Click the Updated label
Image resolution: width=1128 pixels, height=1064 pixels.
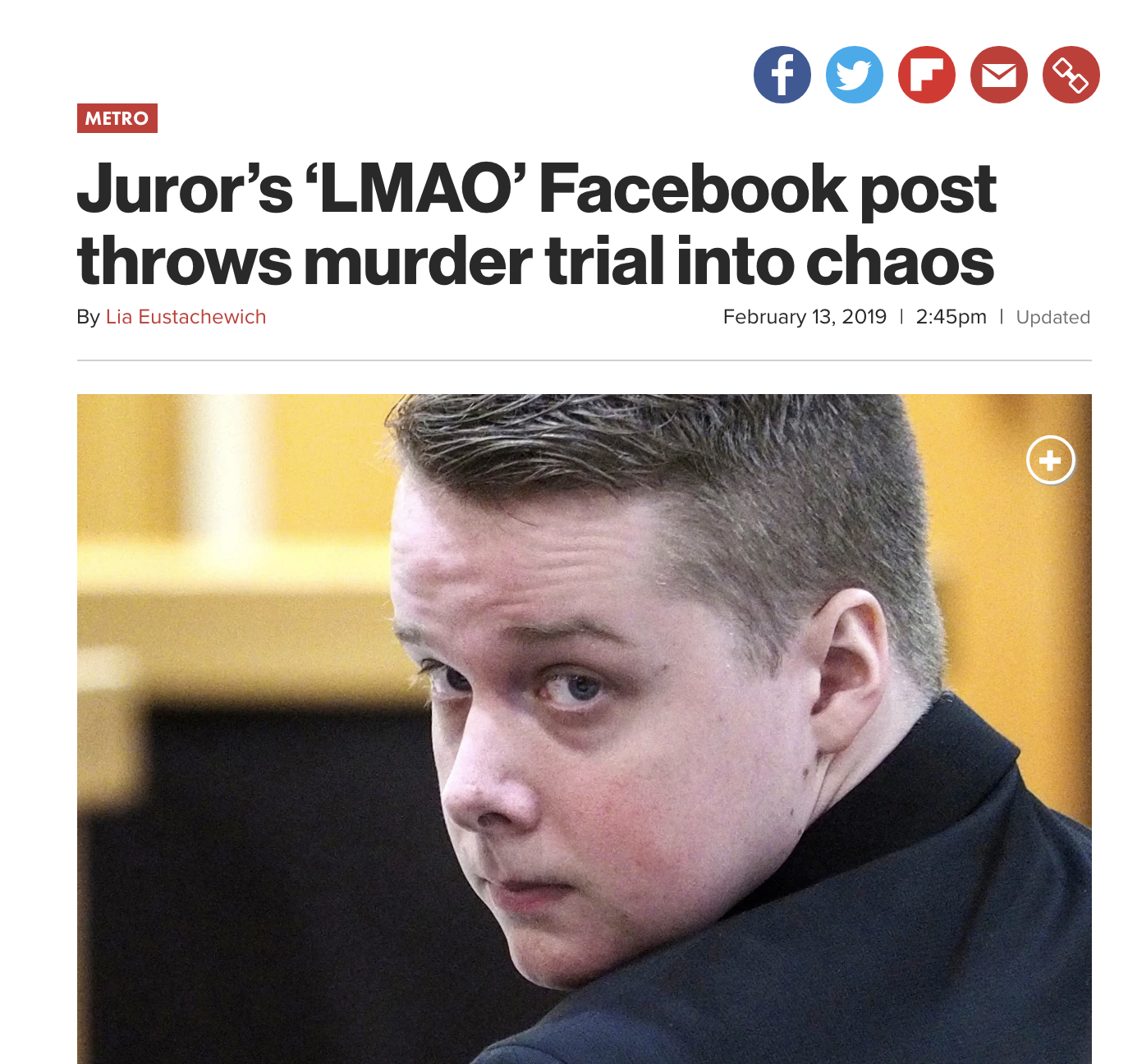point(1053,317)
